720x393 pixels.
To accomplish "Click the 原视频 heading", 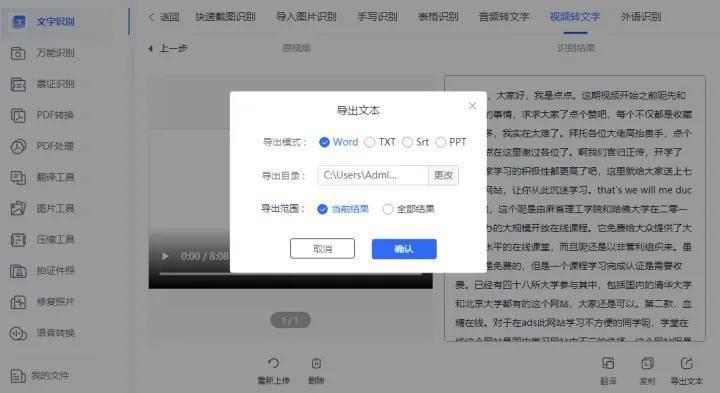I will 297,48.
